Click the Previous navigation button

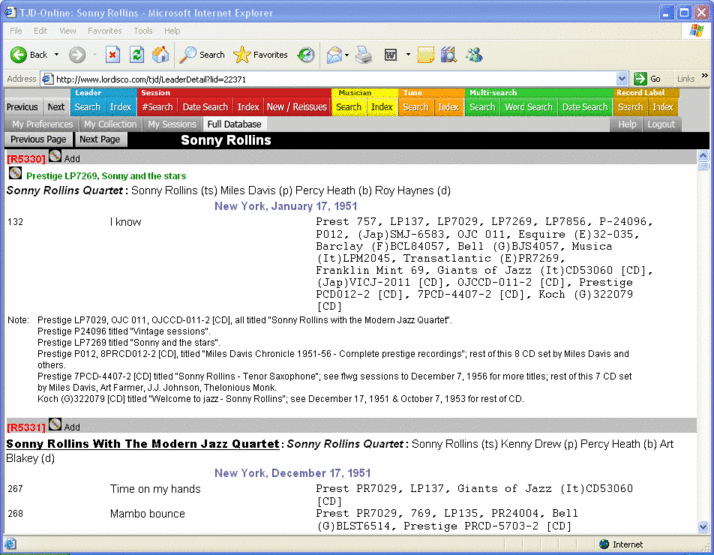(x=22, y=107)
